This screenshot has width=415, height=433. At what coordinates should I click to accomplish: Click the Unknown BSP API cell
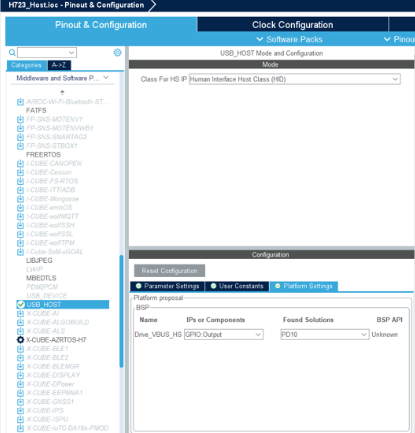pyautogui.click(x=385, y=334)
